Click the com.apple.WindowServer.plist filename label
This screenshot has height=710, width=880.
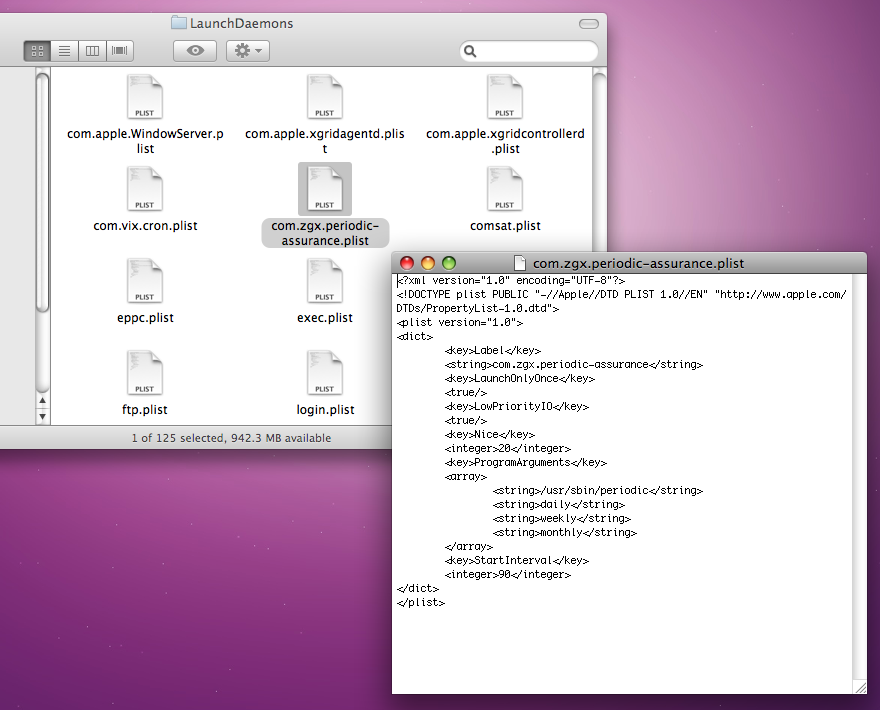(x=145, y=141)
